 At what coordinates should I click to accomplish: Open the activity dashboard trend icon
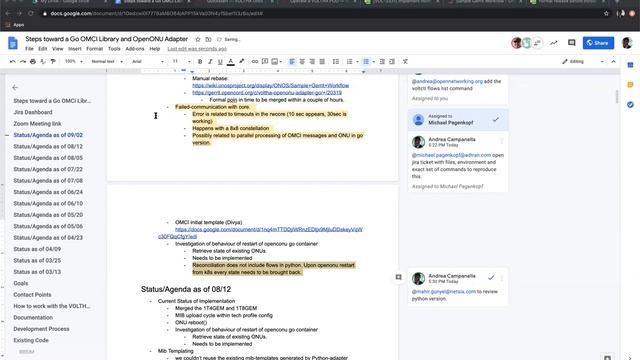[x=553, y=42]
